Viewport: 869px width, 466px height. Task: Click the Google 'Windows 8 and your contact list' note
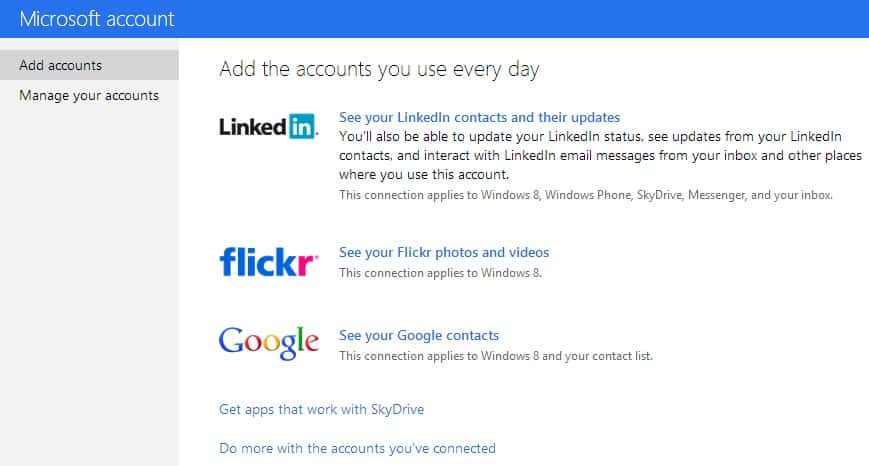pyautogui.click(x=495, y=356)
